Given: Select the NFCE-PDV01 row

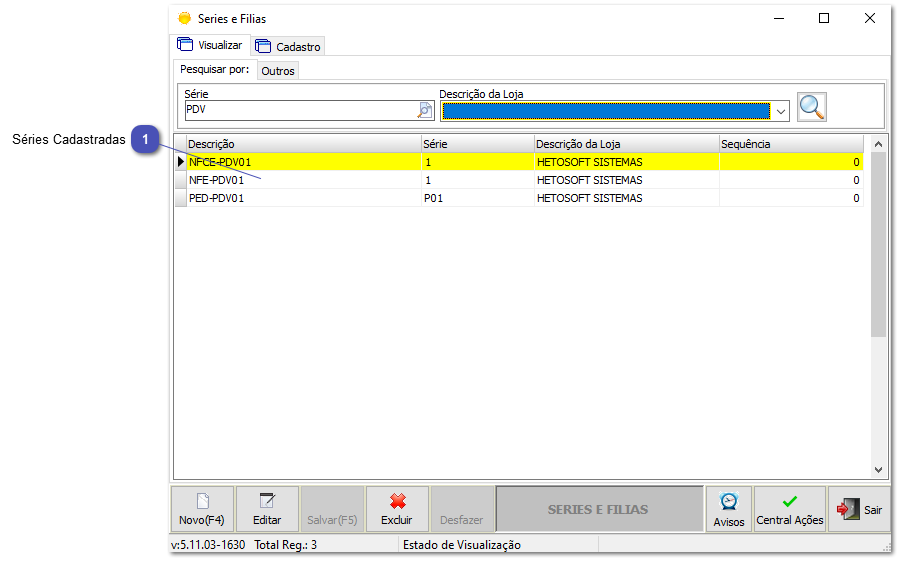Looking at the screenshot, I should [519, 162].
